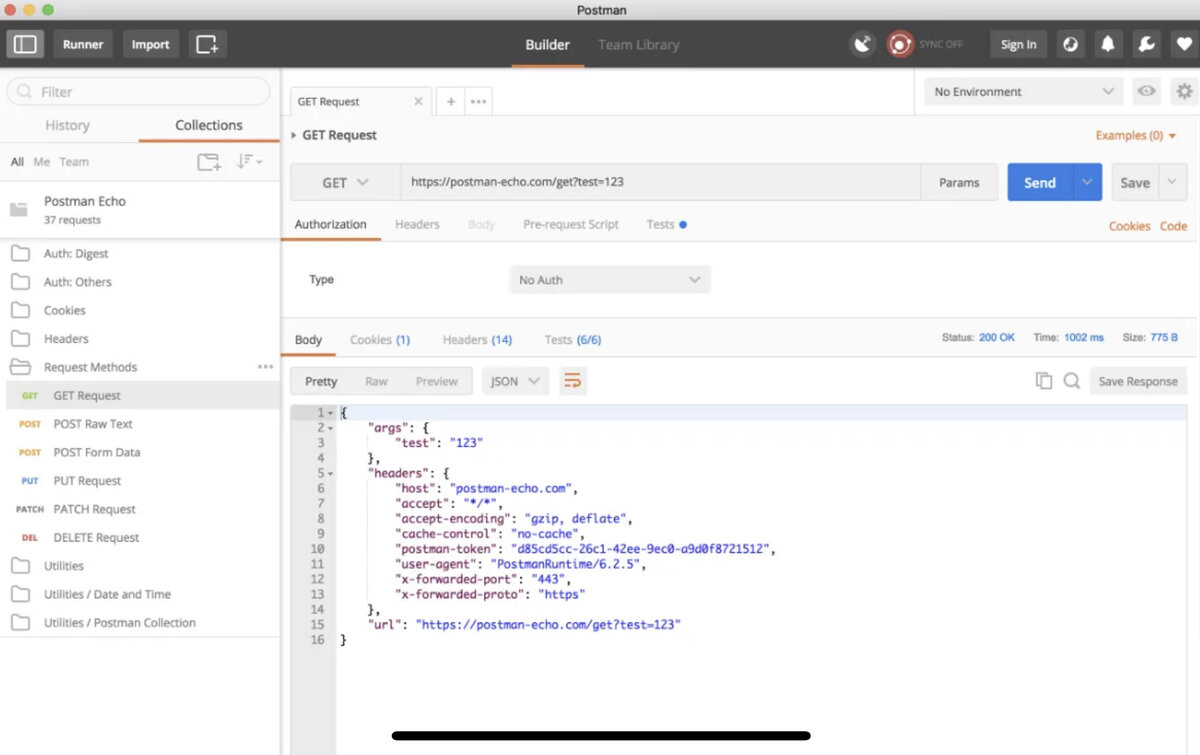Open the Send button dropdown arrow
1200x755 pixels.
click(x=1087, y=183)
